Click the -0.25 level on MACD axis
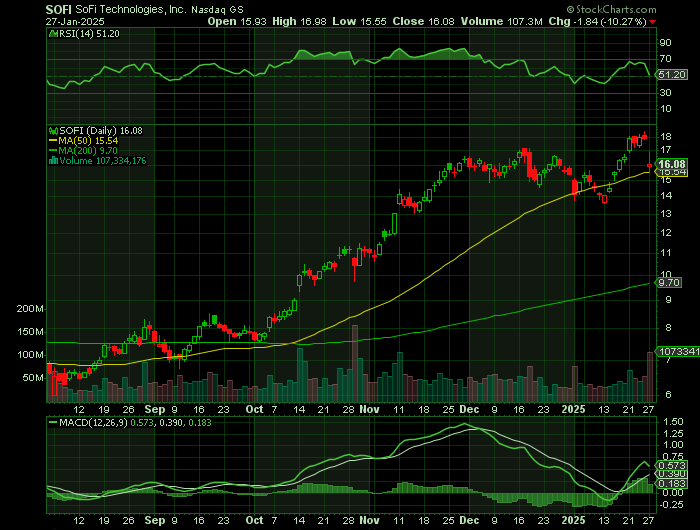The height and width of the screenshot is (530, 700). point(671,505)
